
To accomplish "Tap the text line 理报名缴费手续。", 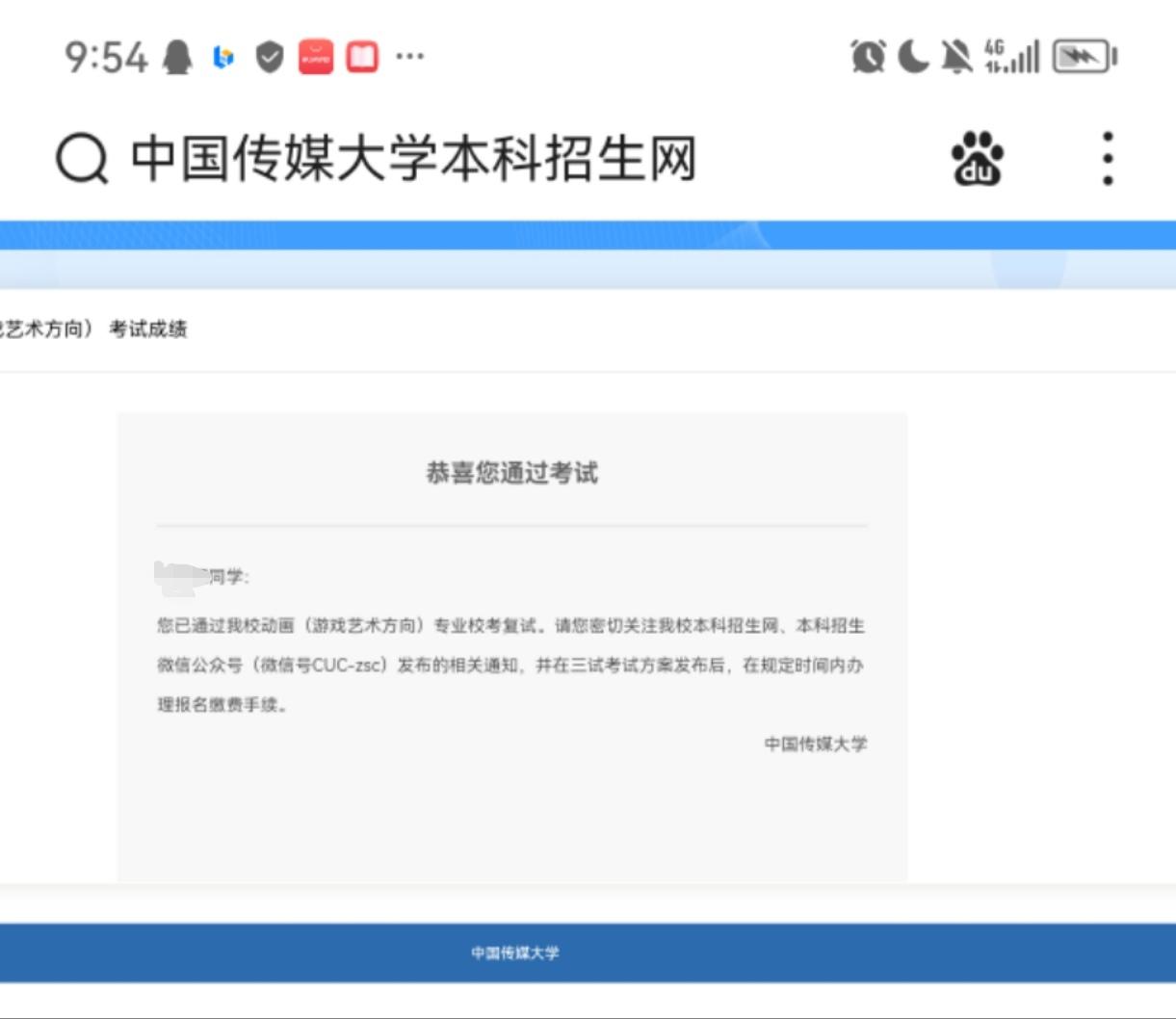I will click(223, 705).
